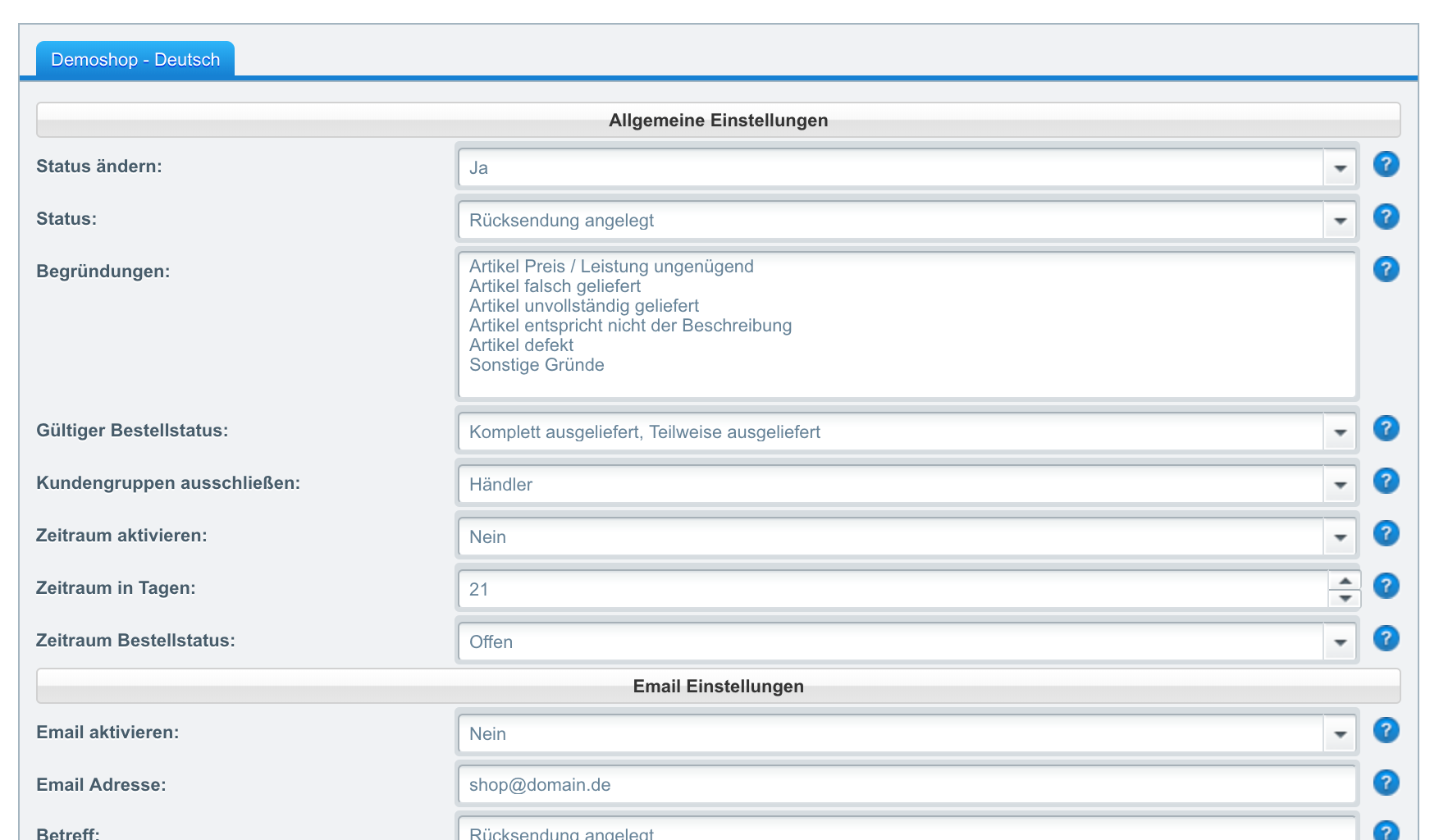Click 'Artikel unvollständig geliefert' line
The height and width of the screenshot is (840, 1439).
click(584, 306)
